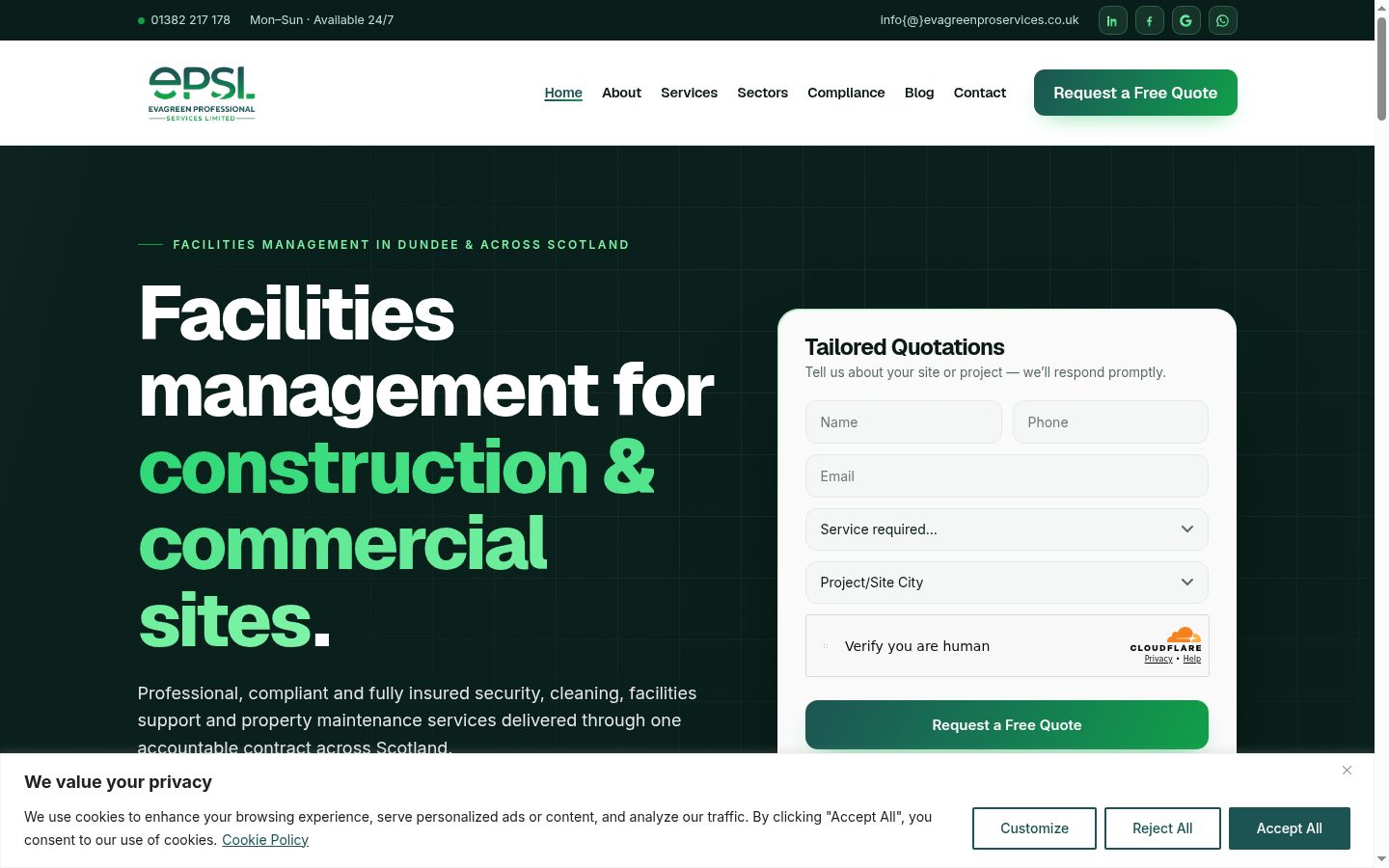1389x868 pixels.
Task: Close the cookie banner with X
Action: pyautogui.click(x=1347, y=770)
